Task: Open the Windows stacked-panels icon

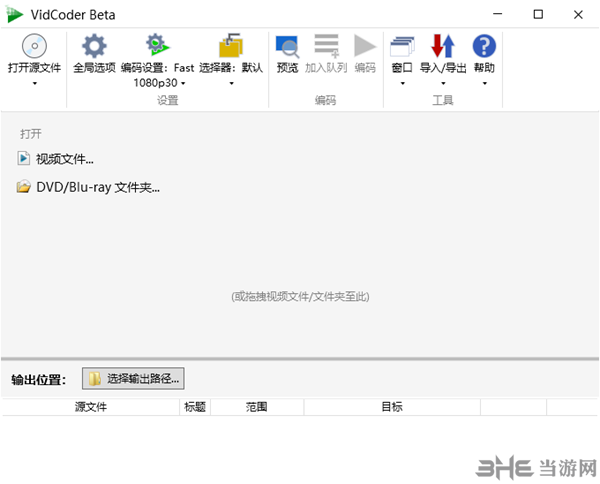Action: point(402,47)
